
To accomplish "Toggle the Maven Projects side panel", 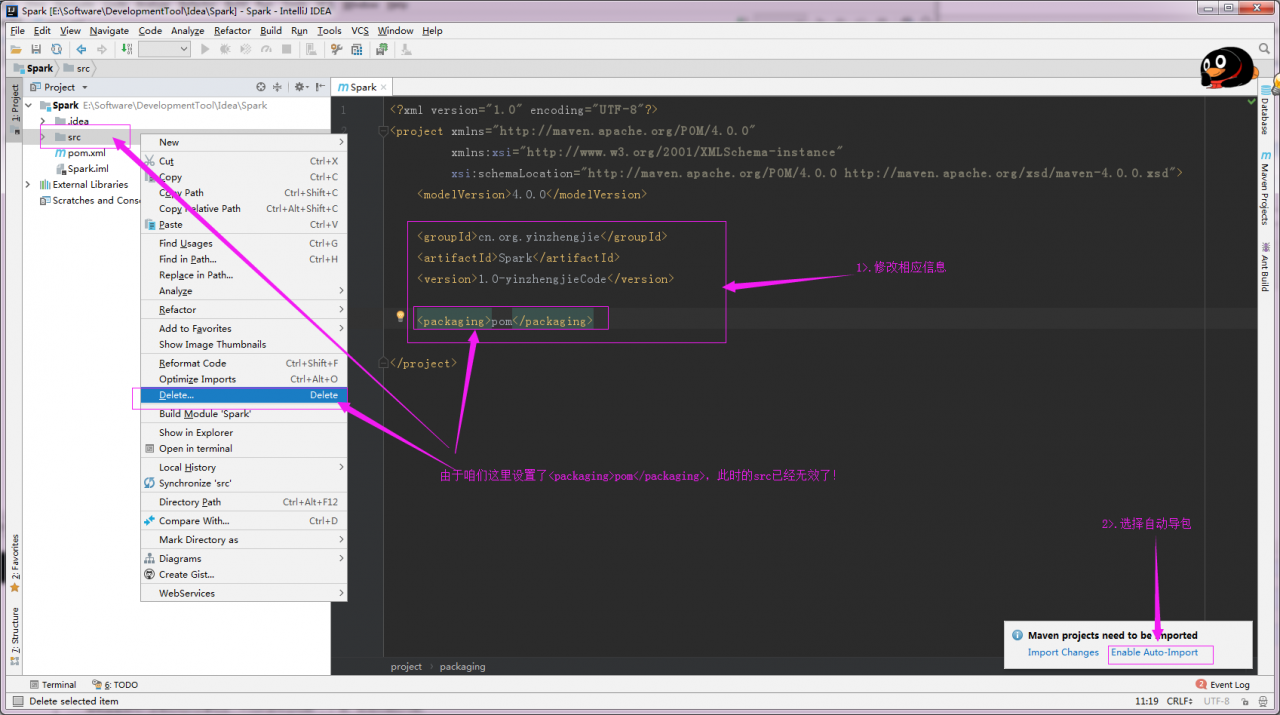I will [x=1265, y=188].
